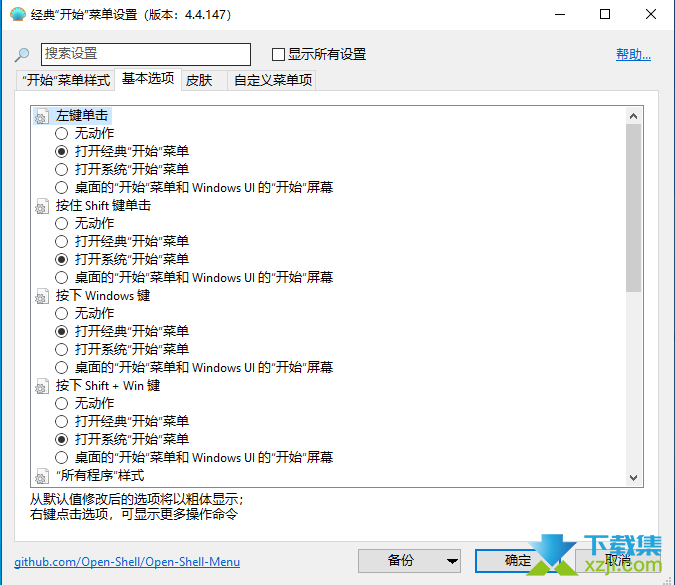Select the 按下 Windows 键 setting heading
The height and width of the screenshot is (585, 675).
pyautogui.click(x=103, y=296)
